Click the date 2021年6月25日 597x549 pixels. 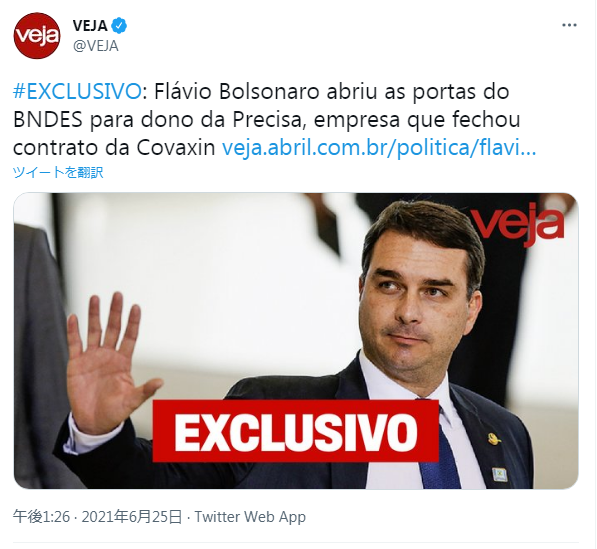click(132, 517)
